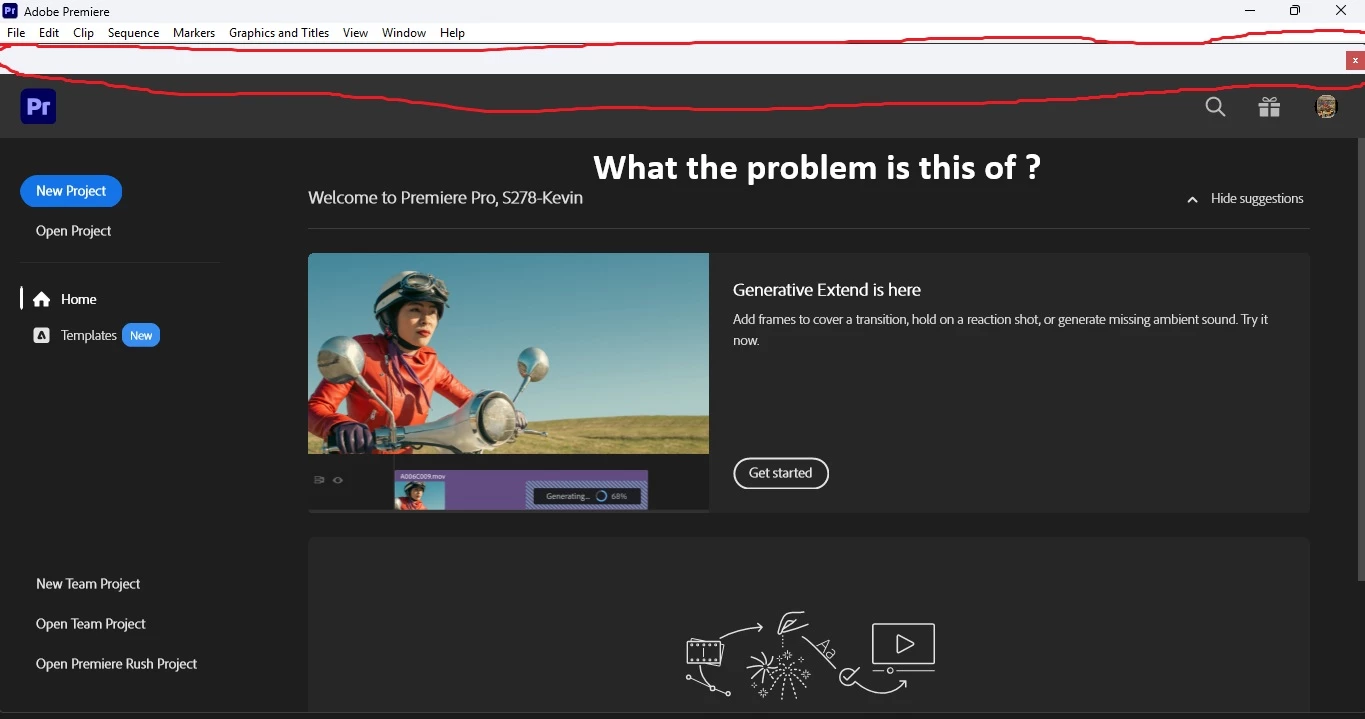Click the Get started button

(x=781, y=473)
